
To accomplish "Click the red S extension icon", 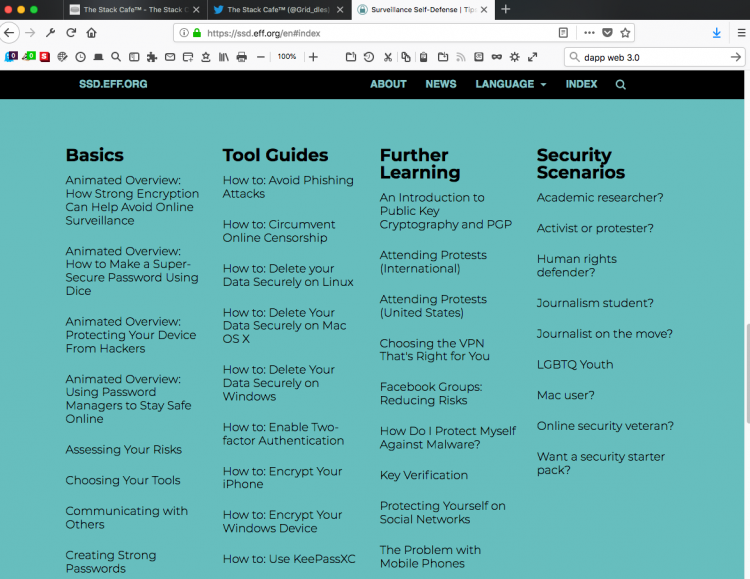I will (x=45, y=57).
